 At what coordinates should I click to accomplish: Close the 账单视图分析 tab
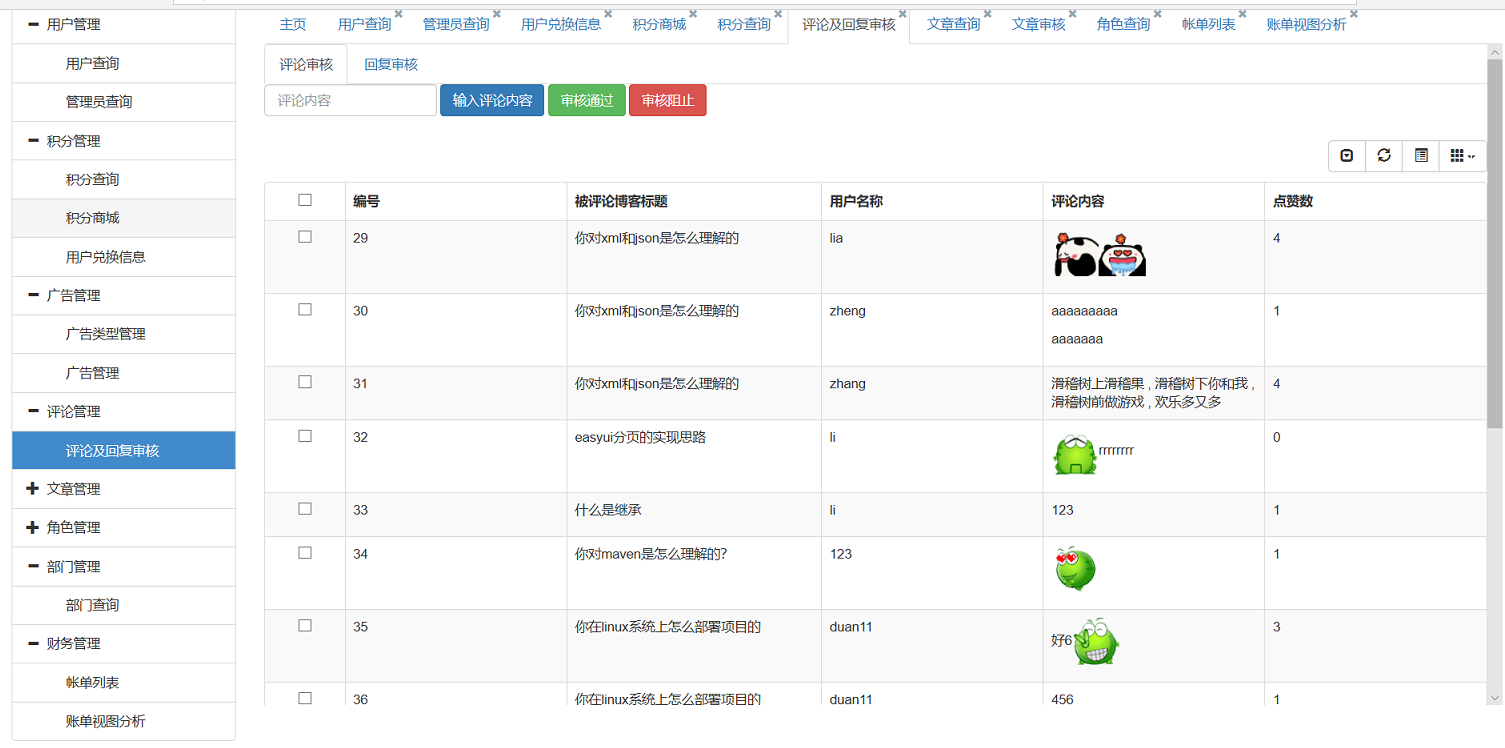[x=1353, y=14]
